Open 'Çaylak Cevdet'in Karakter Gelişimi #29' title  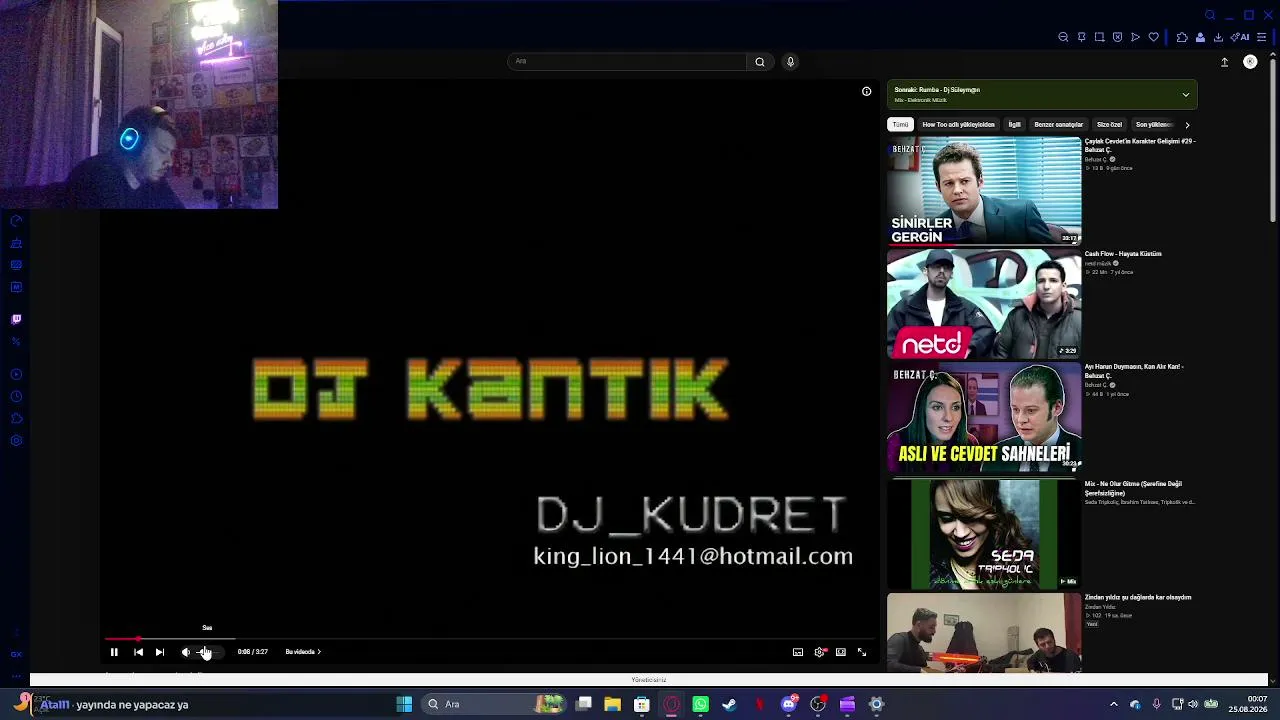[x=1140, y=145]
